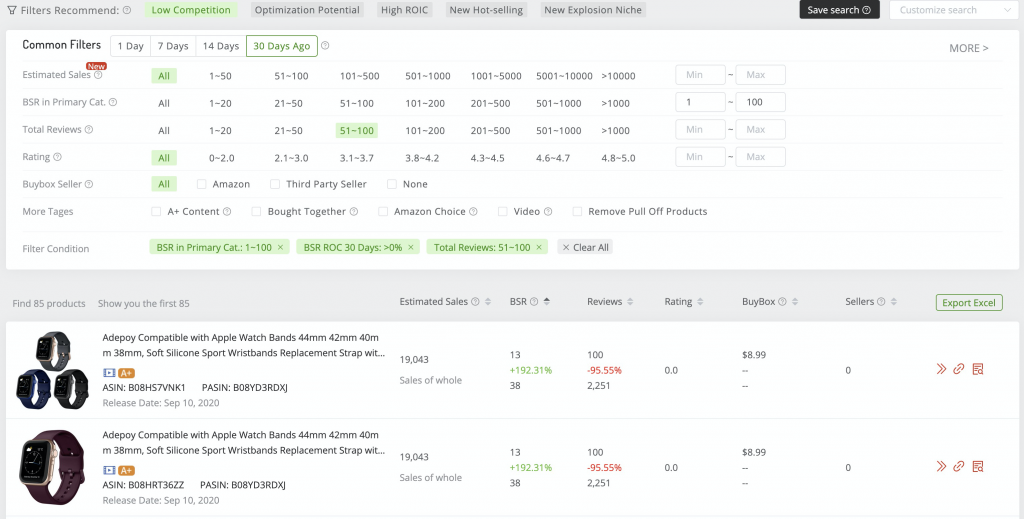Select Estimated Sales range 101~500

pyautogui.click(x=359, y=76)
